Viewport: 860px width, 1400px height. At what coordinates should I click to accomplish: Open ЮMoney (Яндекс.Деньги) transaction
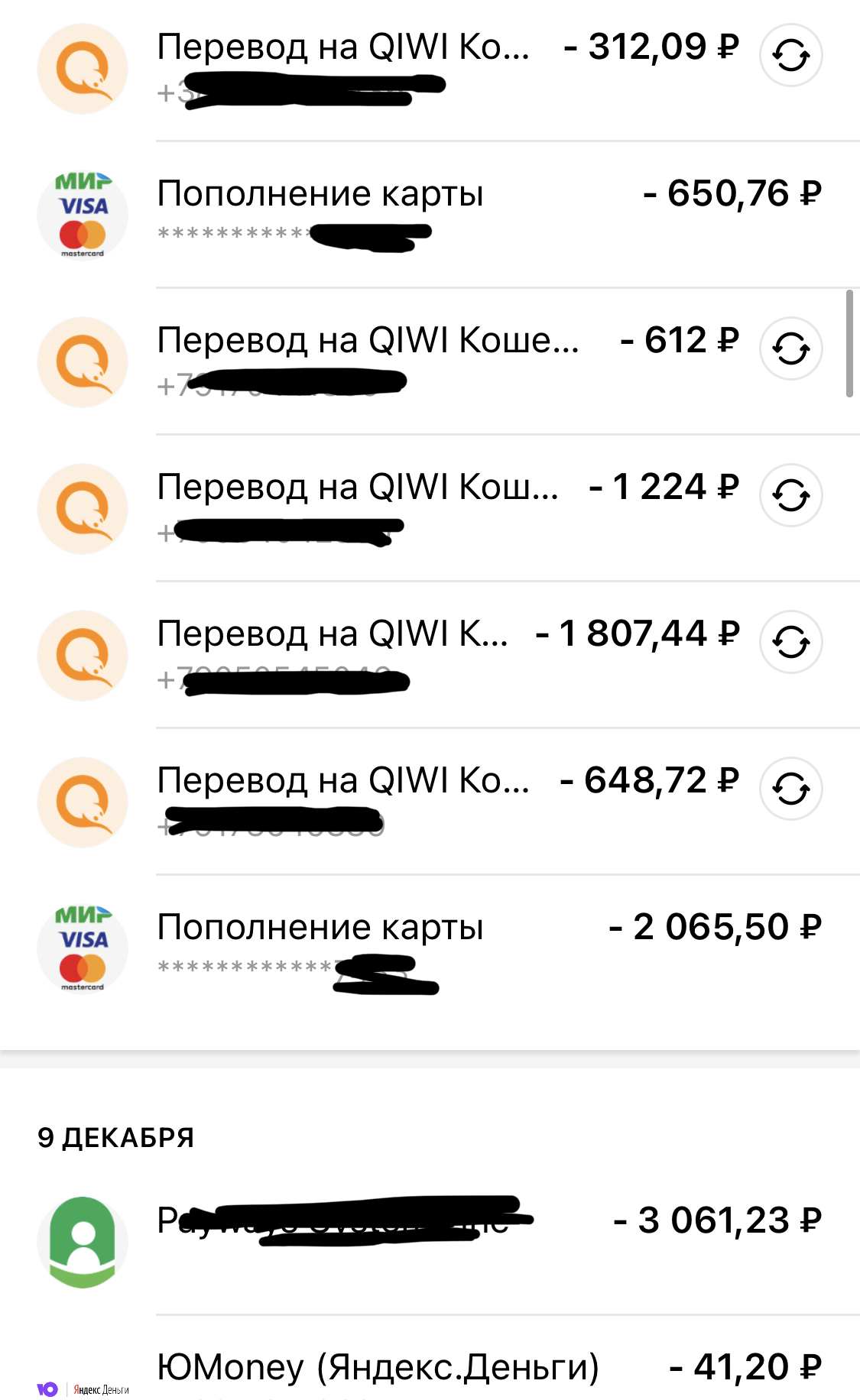tap(378, 1368)
